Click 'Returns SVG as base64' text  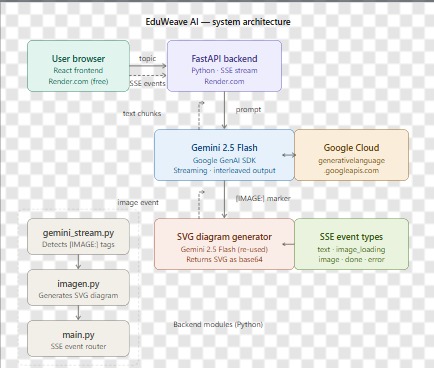(x=224, y=259)
